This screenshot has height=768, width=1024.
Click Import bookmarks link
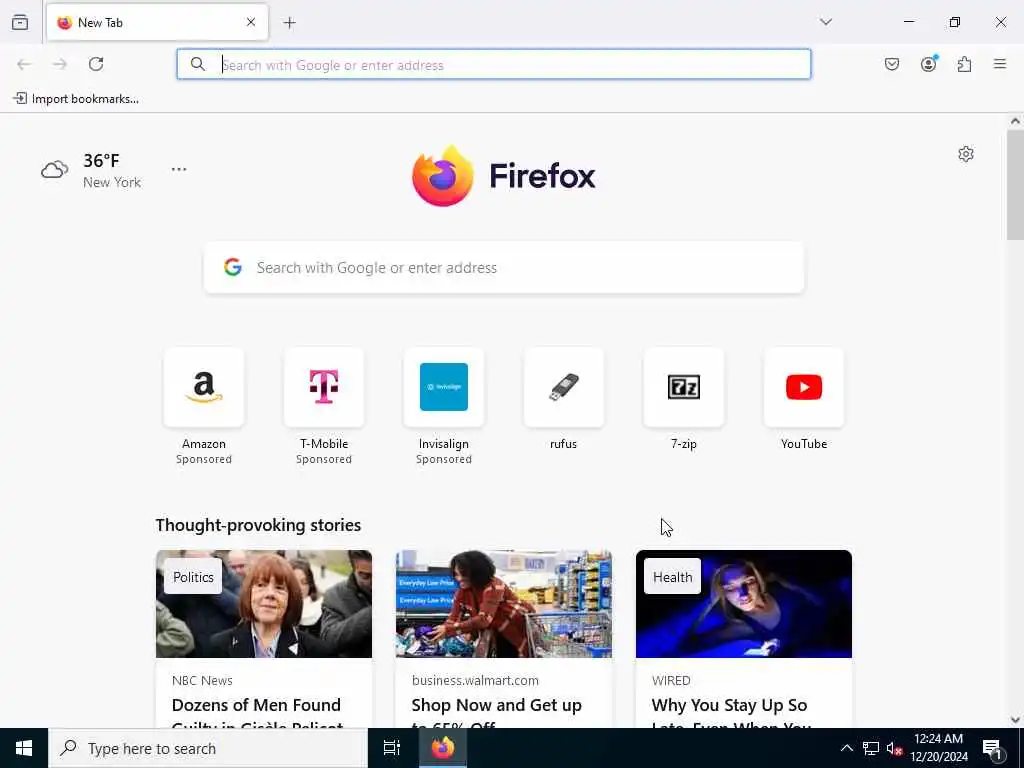76,99
